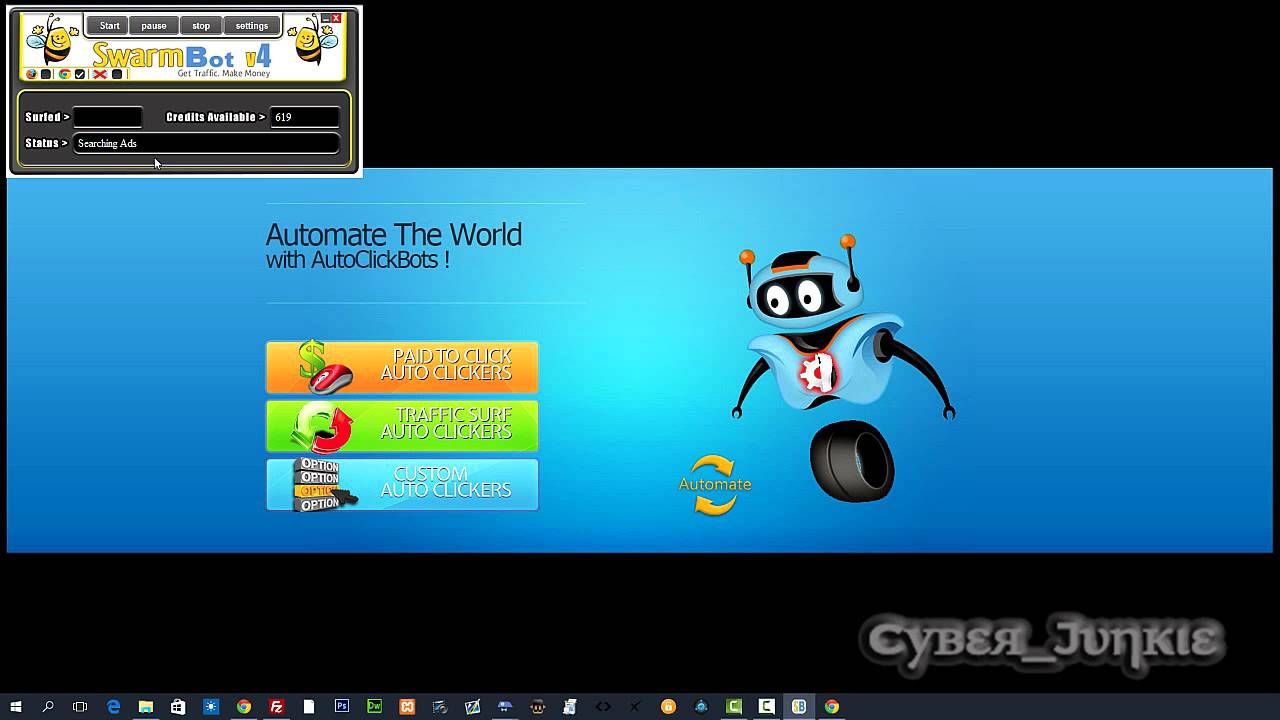1280x720 pixels.
Task: Open File Explorer from the taskbar
Action: [x=146, y=706]
